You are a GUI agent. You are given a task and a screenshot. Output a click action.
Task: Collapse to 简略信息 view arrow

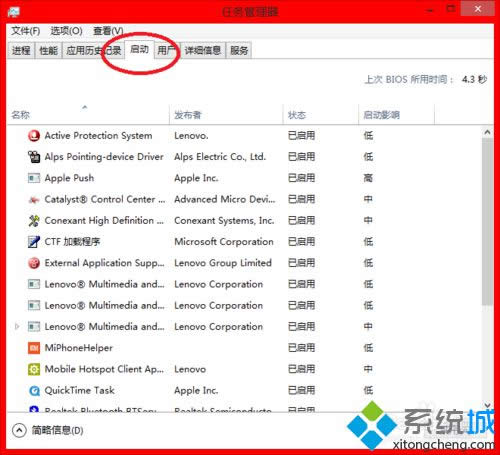click(19, 430)
